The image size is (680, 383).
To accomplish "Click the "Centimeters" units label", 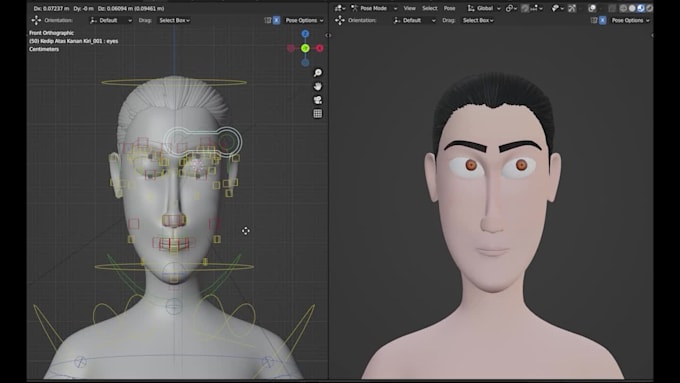I will pos(44,49).
